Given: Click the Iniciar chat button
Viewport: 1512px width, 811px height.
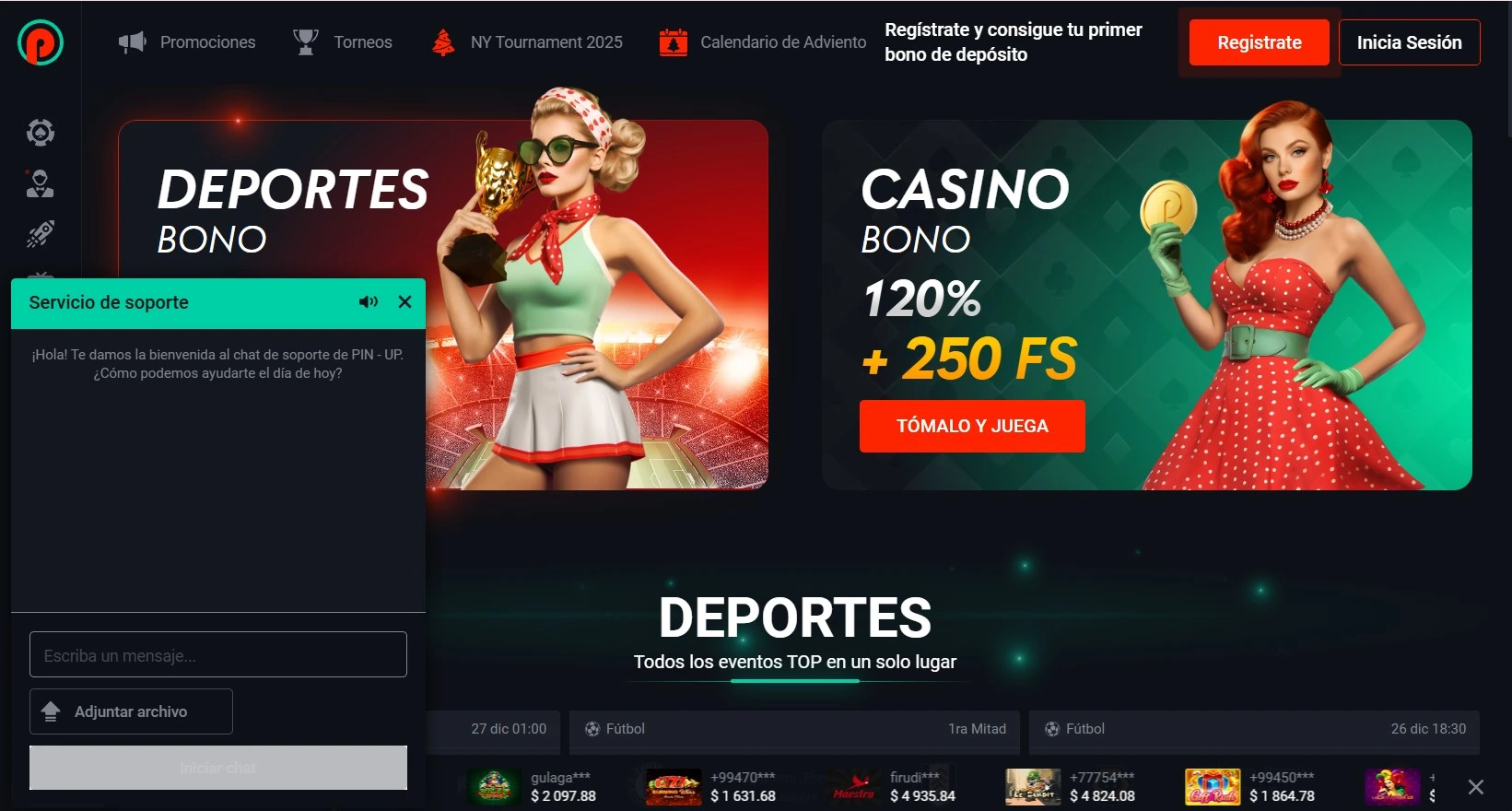Looking at the screenshot, I should pos(218,768).
